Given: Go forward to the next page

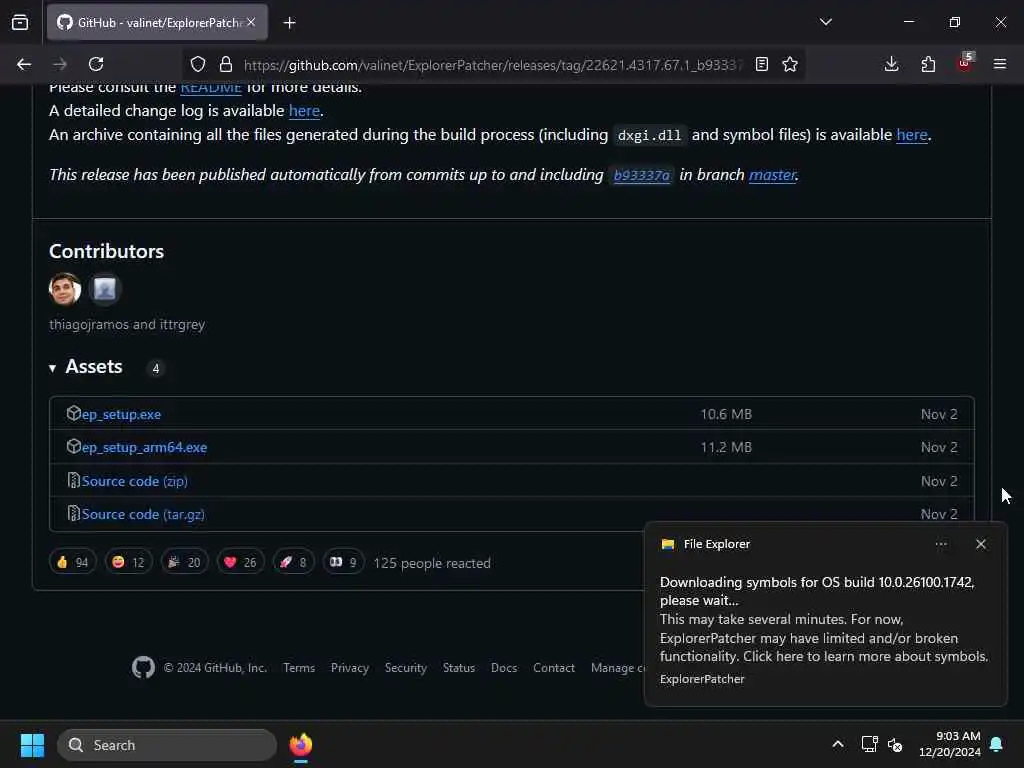Looking at the screenshot, I should click(60, 64).
